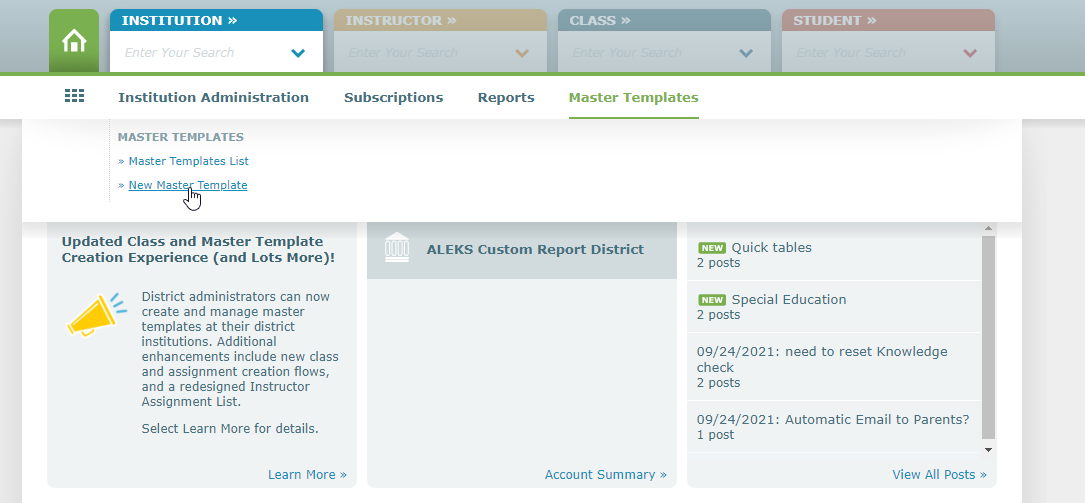Open the Institution Administration menu
This screenshot has height=503, width=1085.
point(213,98)
